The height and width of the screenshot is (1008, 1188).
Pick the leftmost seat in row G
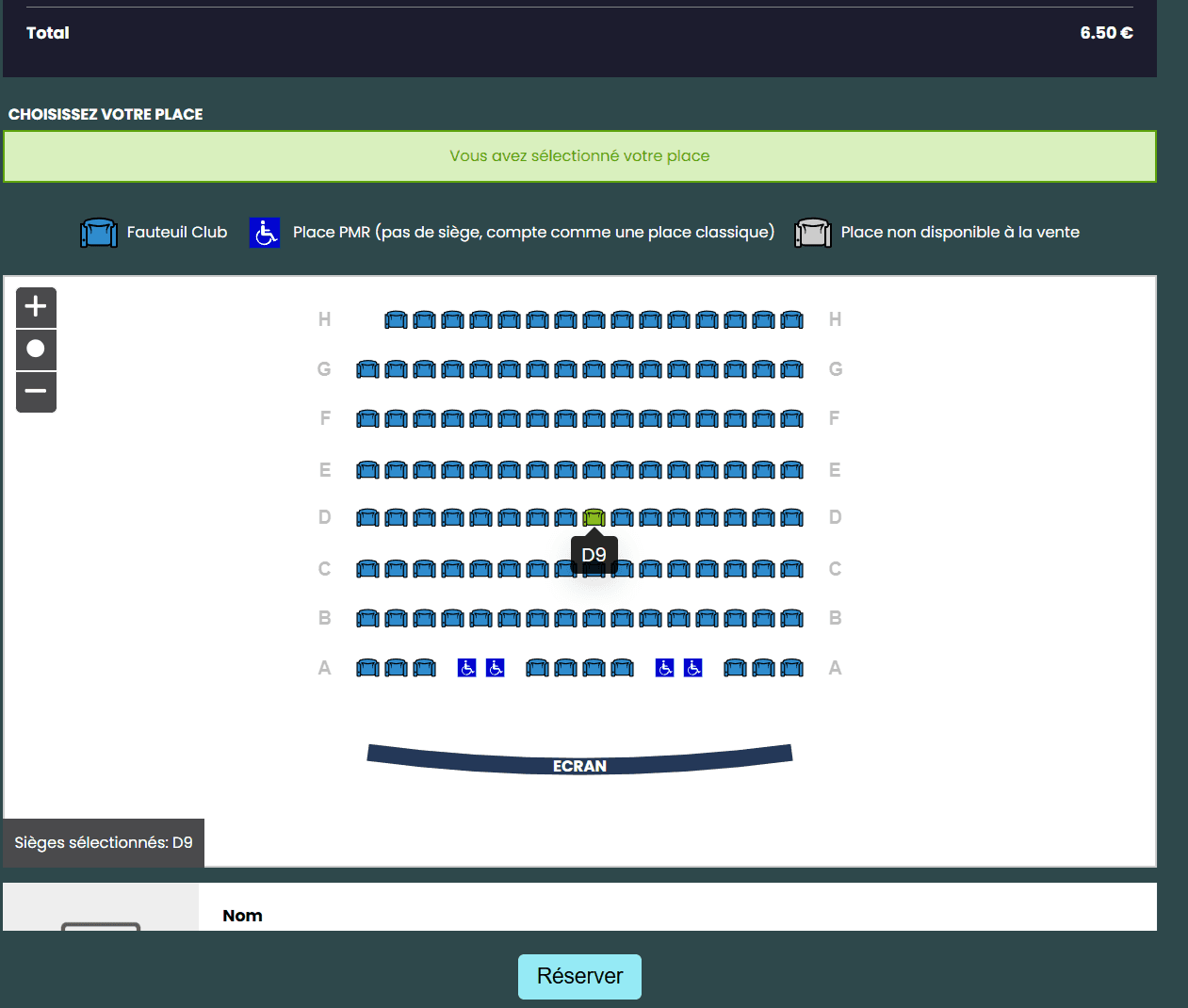(367, 369)
